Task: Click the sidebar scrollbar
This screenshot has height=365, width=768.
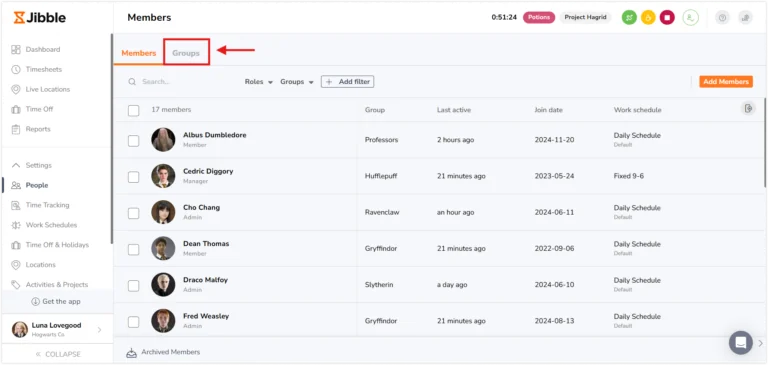Action: point(112,139)
